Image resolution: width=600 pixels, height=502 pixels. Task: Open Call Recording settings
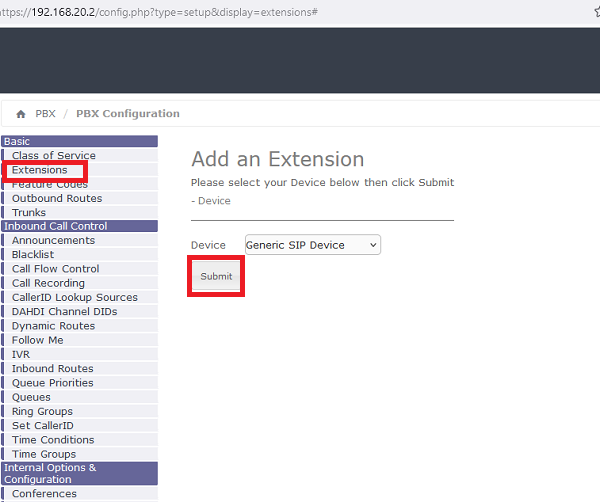(x=48, y=283)
